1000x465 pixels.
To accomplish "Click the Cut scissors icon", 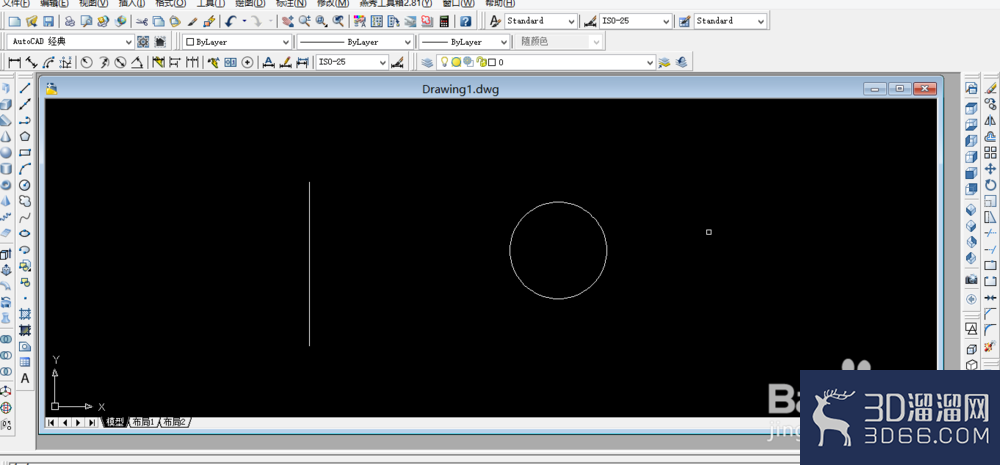I will [141, 21].
